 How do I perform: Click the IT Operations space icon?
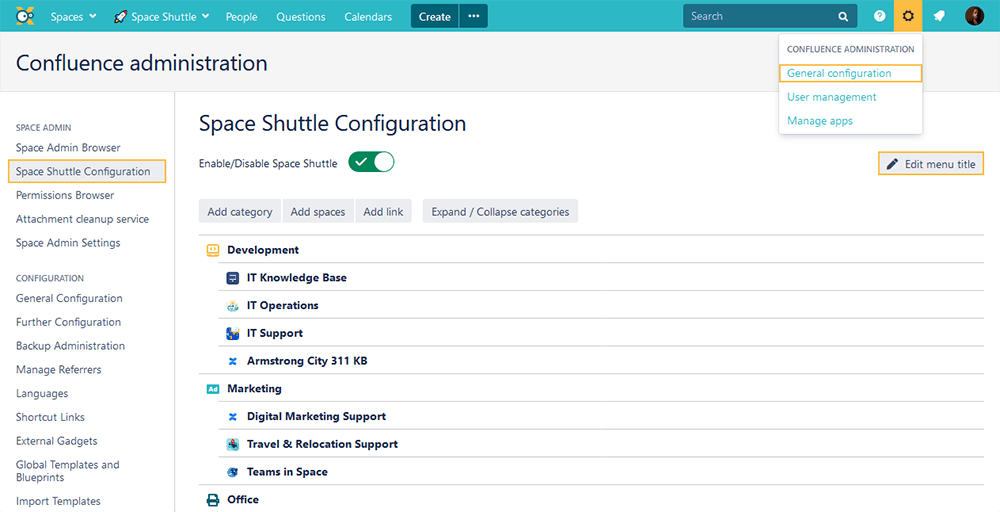233,305
